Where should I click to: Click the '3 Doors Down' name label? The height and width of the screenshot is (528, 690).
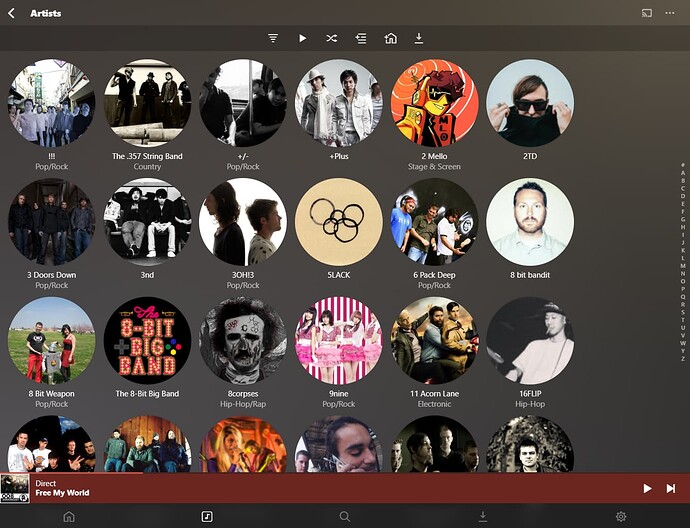tap(51, 275)
